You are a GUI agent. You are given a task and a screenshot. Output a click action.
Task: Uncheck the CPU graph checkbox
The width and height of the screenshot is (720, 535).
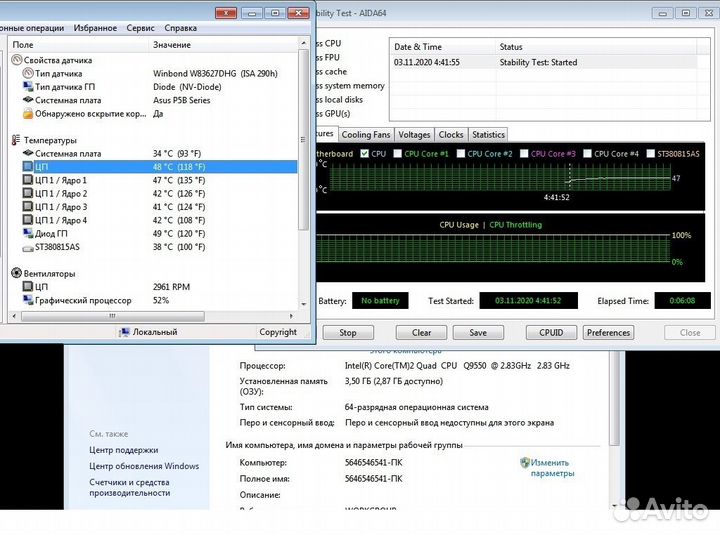(x=366, y=154)
